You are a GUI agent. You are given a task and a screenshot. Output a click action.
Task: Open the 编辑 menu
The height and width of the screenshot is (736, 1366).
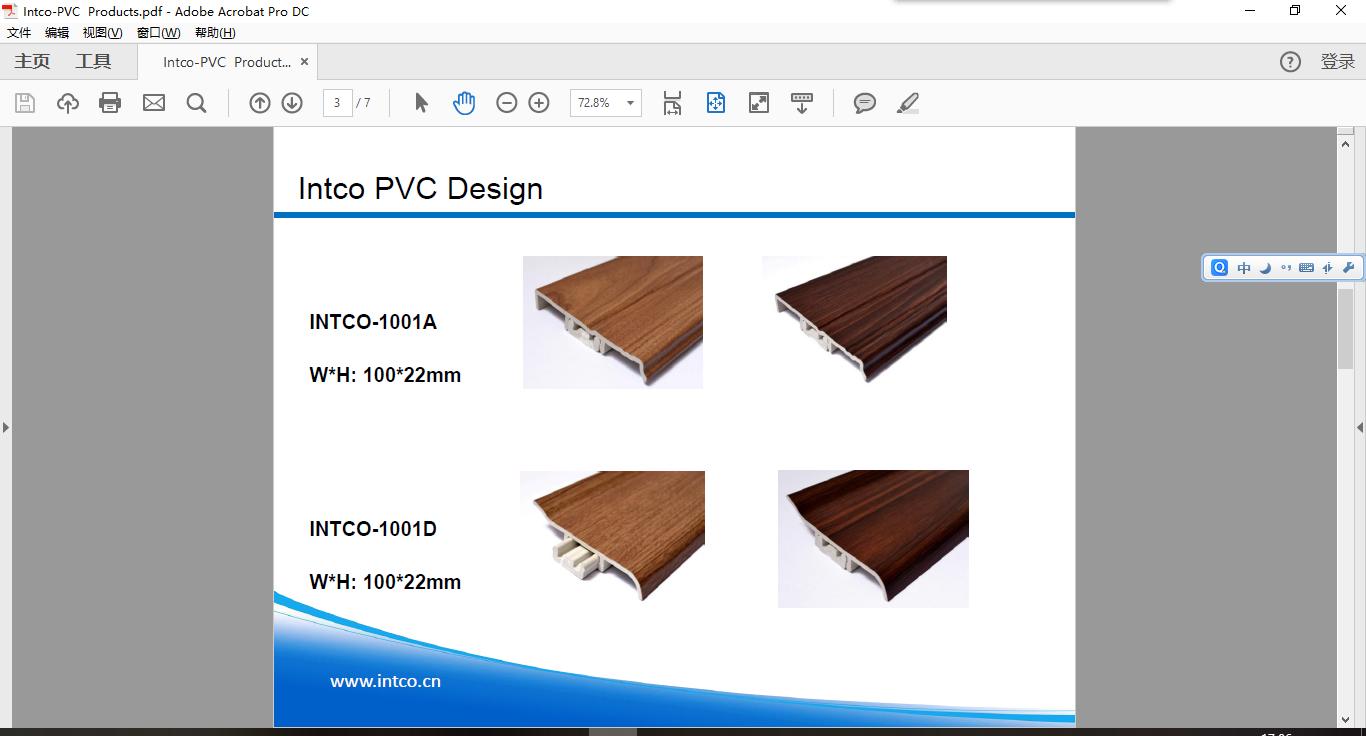[x=57, y=33]
